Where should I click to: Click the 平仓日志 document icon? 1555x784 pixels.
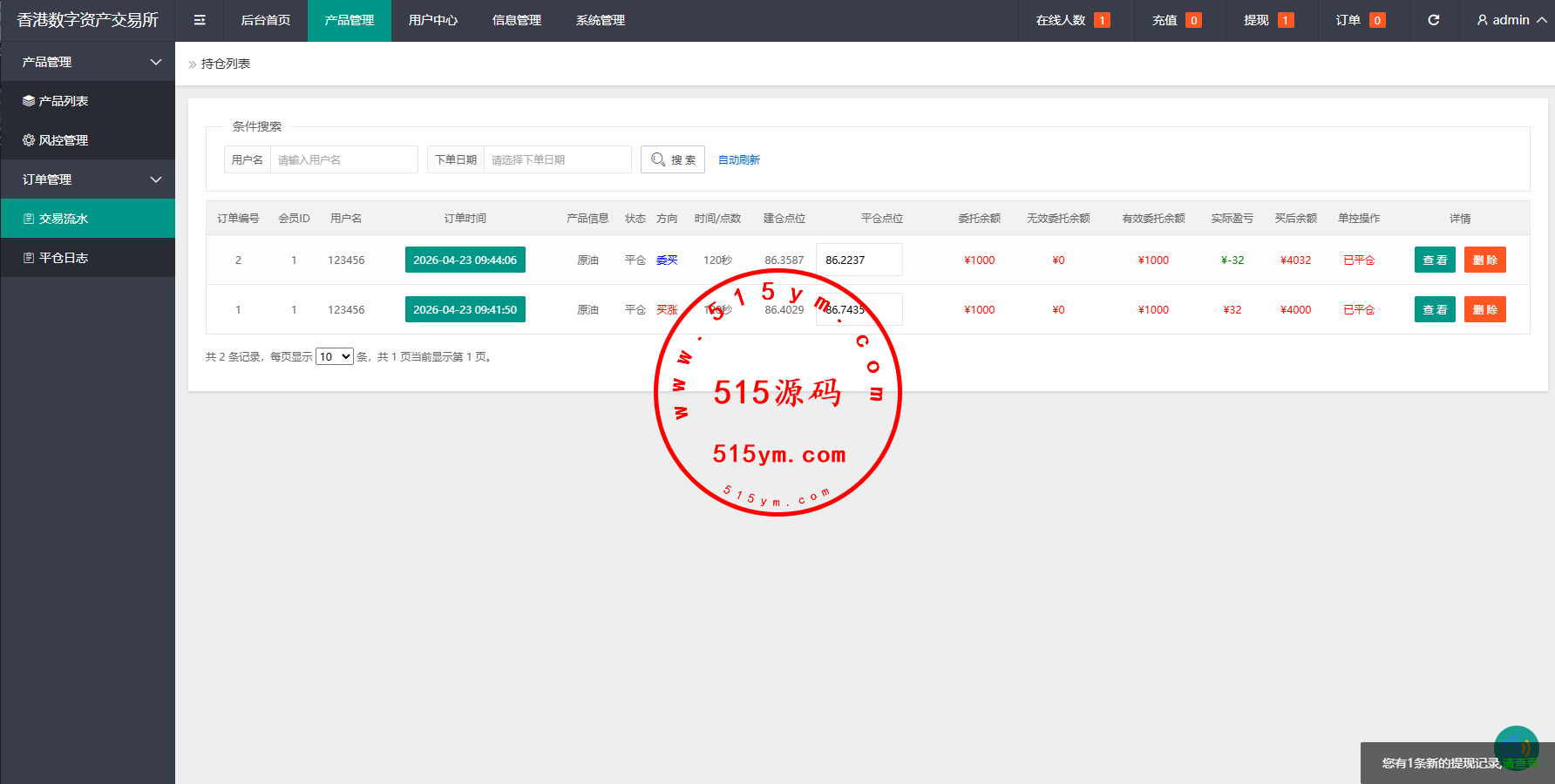29,258
